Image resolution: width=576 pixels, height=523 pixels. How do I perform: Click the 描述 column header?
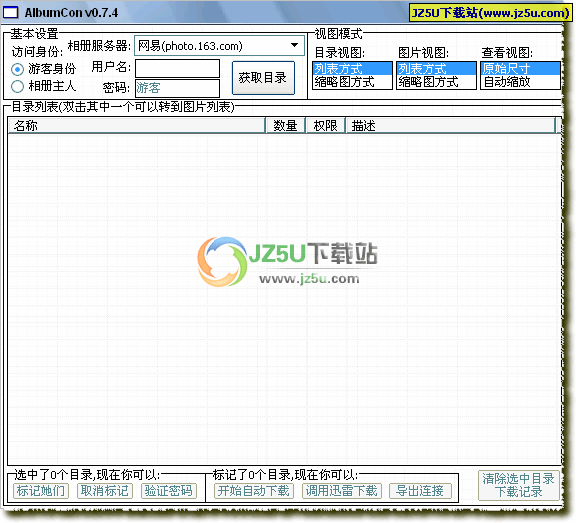[x=450, y=126]
